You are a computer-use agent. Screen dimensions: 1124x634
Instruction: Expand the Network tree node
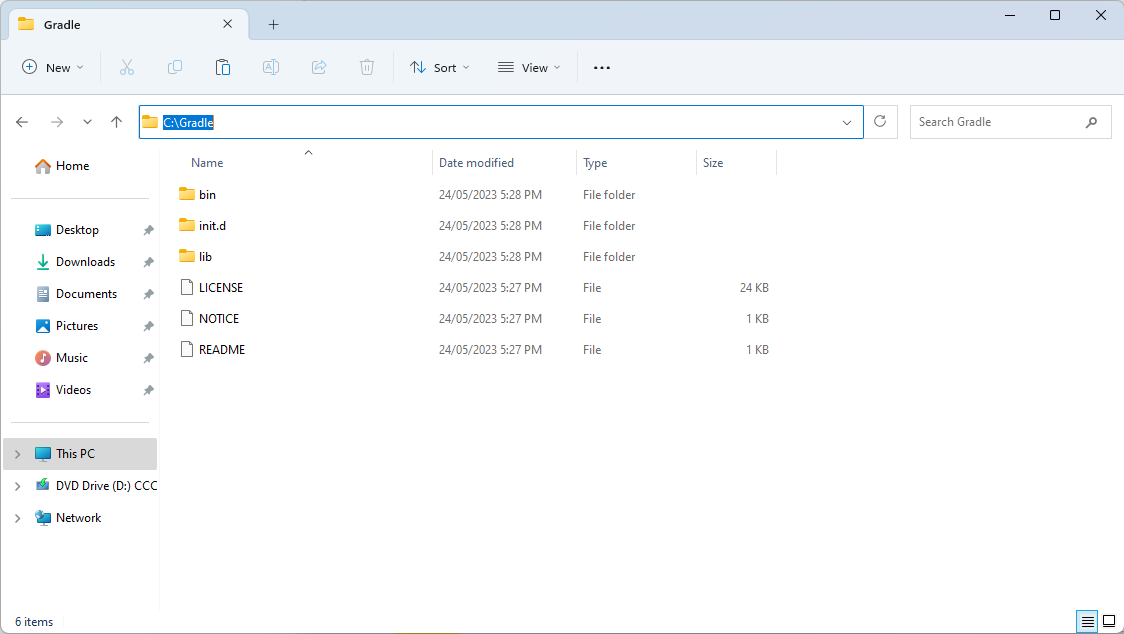[x=17, y=518]
